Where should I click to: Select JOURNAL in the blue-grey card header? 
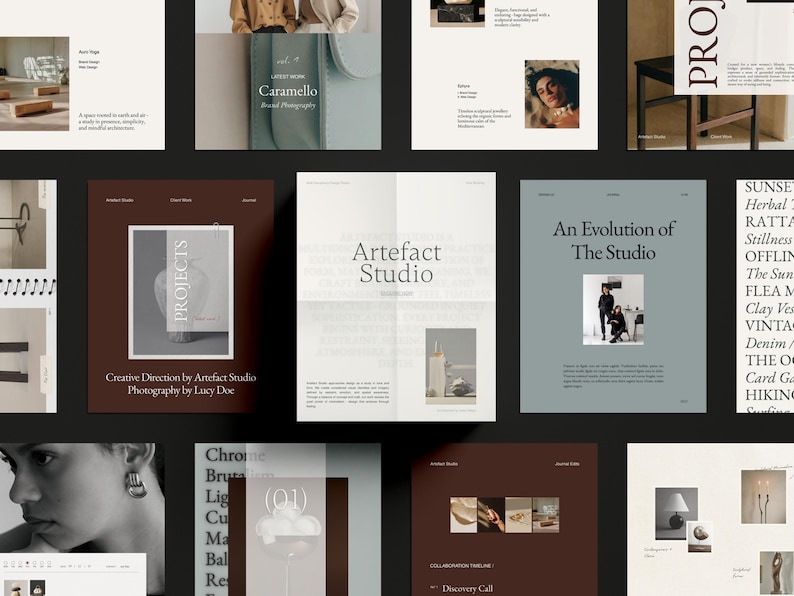(x=613, y=194)
